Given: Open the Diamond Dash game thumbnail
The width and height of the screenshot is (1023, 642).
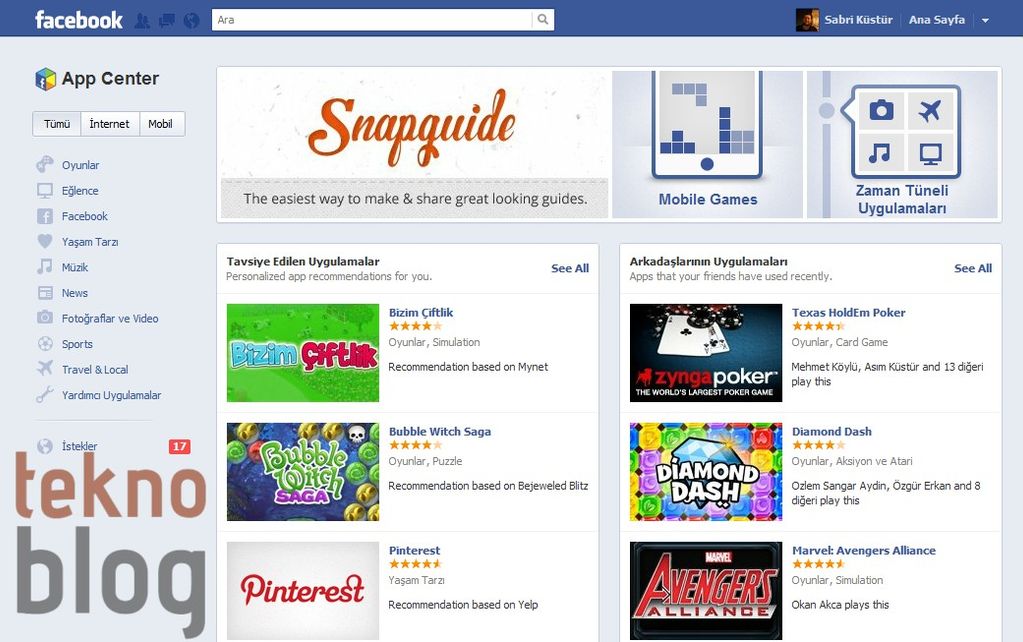Looking at the screenshot, I should coord(706,472).
